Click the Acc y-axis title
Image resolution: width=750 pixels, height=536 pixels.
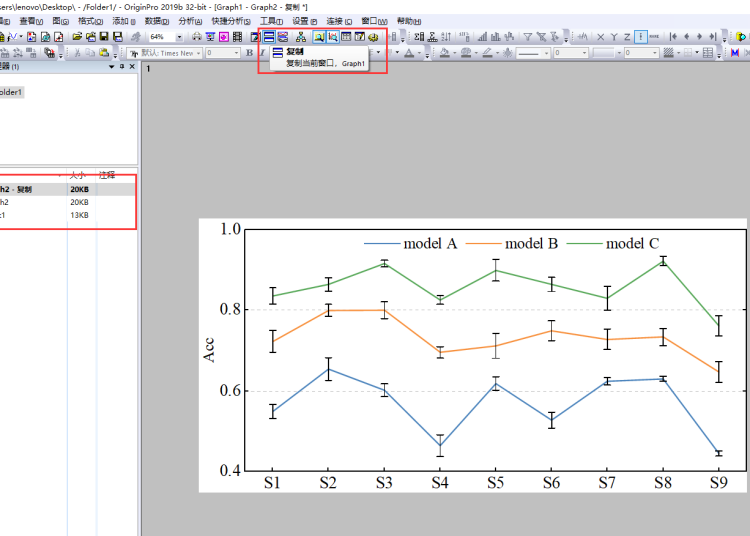[x=209, y=350]
